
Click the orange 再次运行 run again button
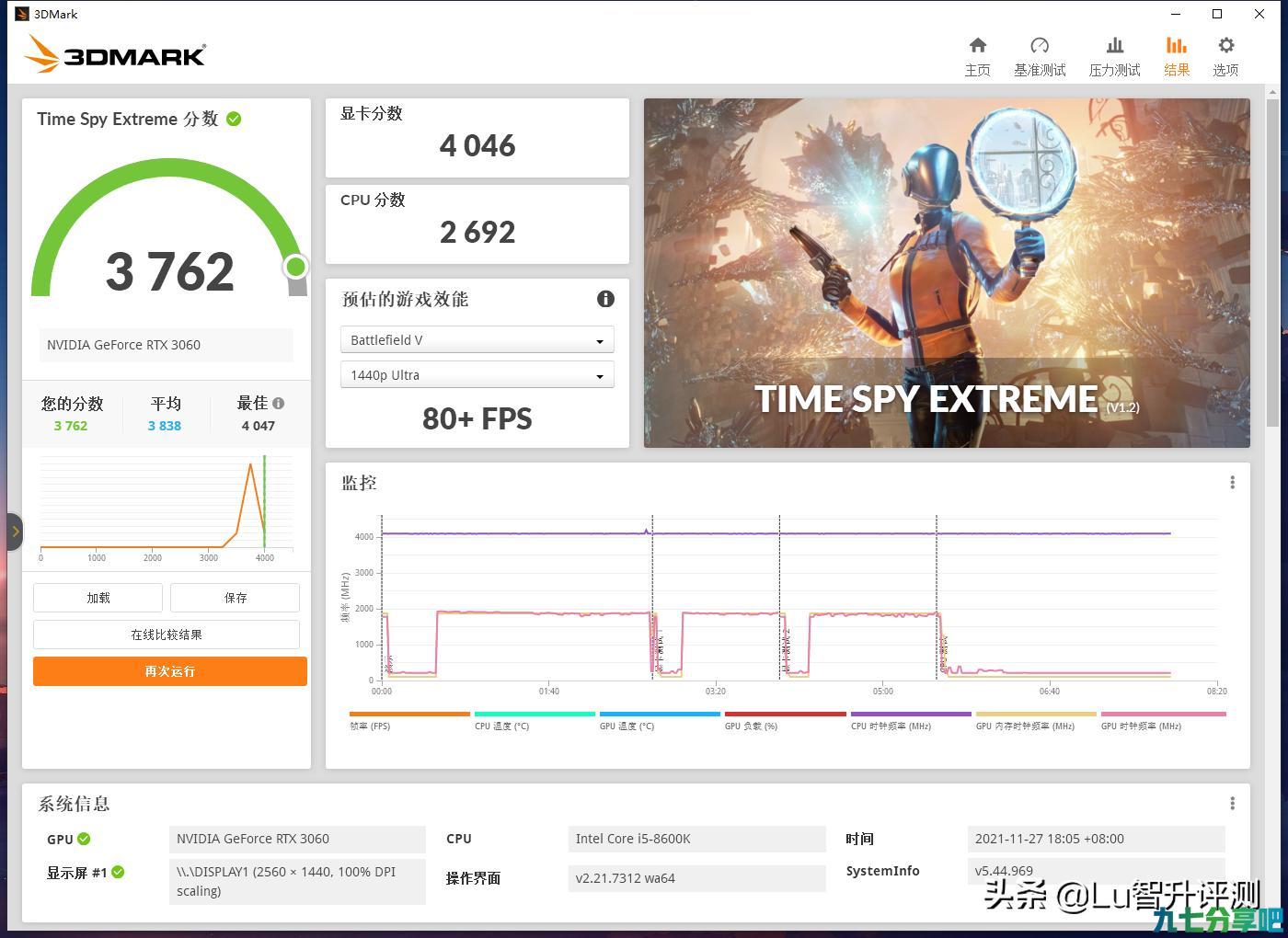pos(170,671)
